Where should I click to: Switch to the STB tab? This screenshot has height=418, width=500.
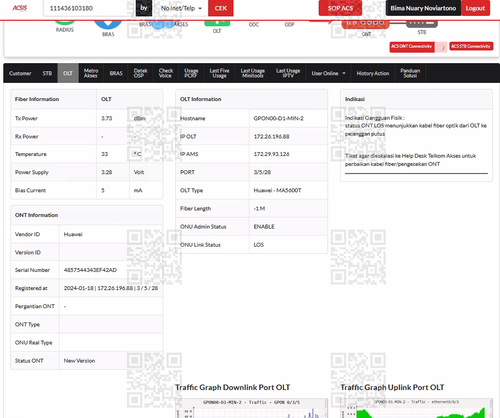(x=47, y=73)
